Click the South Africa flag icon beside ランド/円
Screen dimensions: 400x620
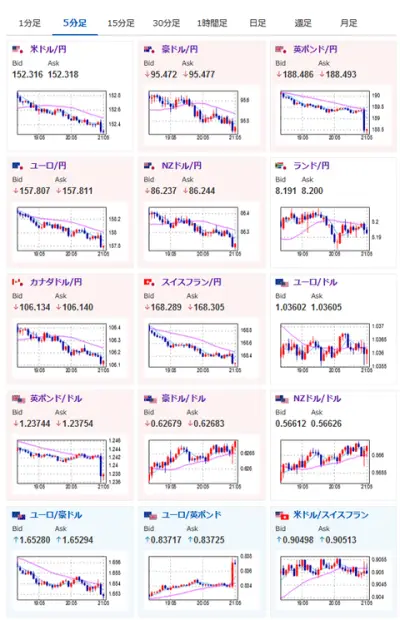(x=281, y=166)
